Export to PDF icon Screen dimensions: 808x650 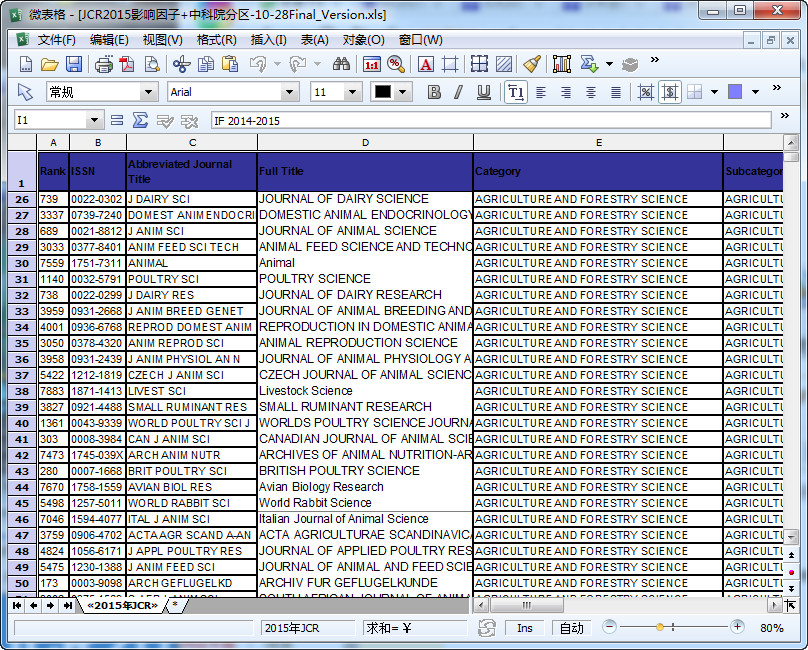127,64
